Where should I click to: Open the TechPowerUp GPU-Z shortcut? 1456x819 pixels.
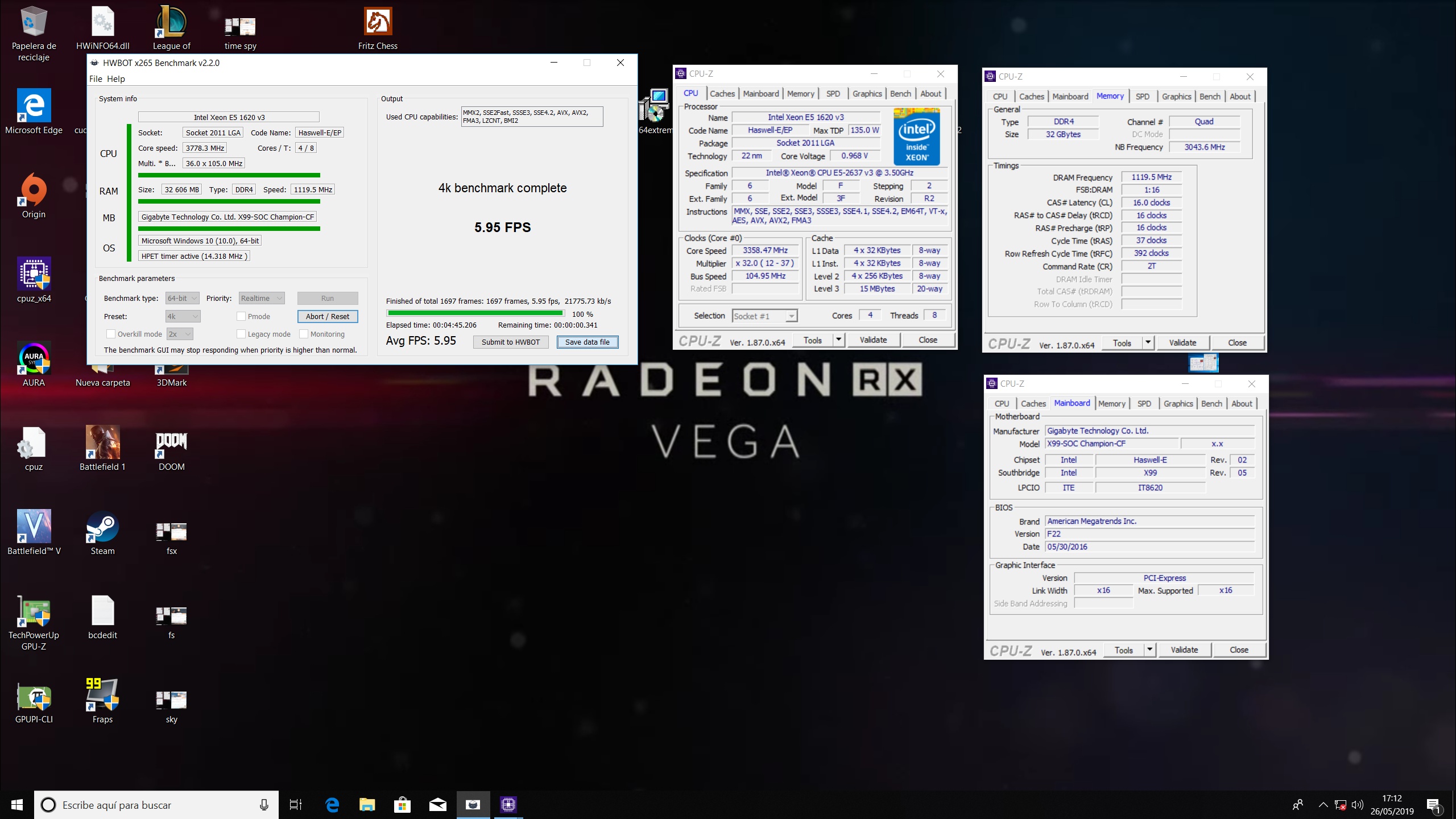(34, 622)
